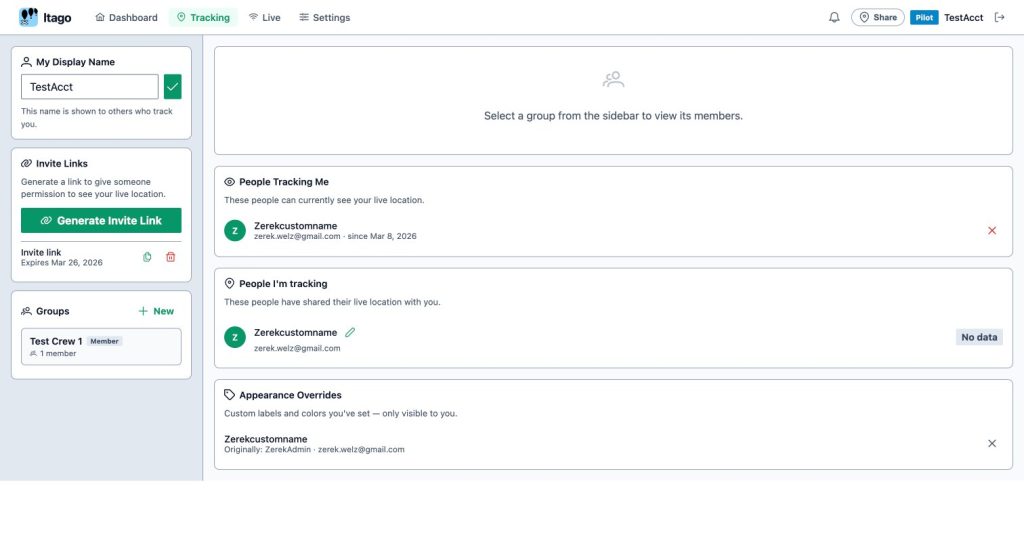Image resolution: width=1024 pixels, height=543 pixels.
Task: Edit Zerekcustomname label with pencil icon
Action: click(x=350, y=332)
